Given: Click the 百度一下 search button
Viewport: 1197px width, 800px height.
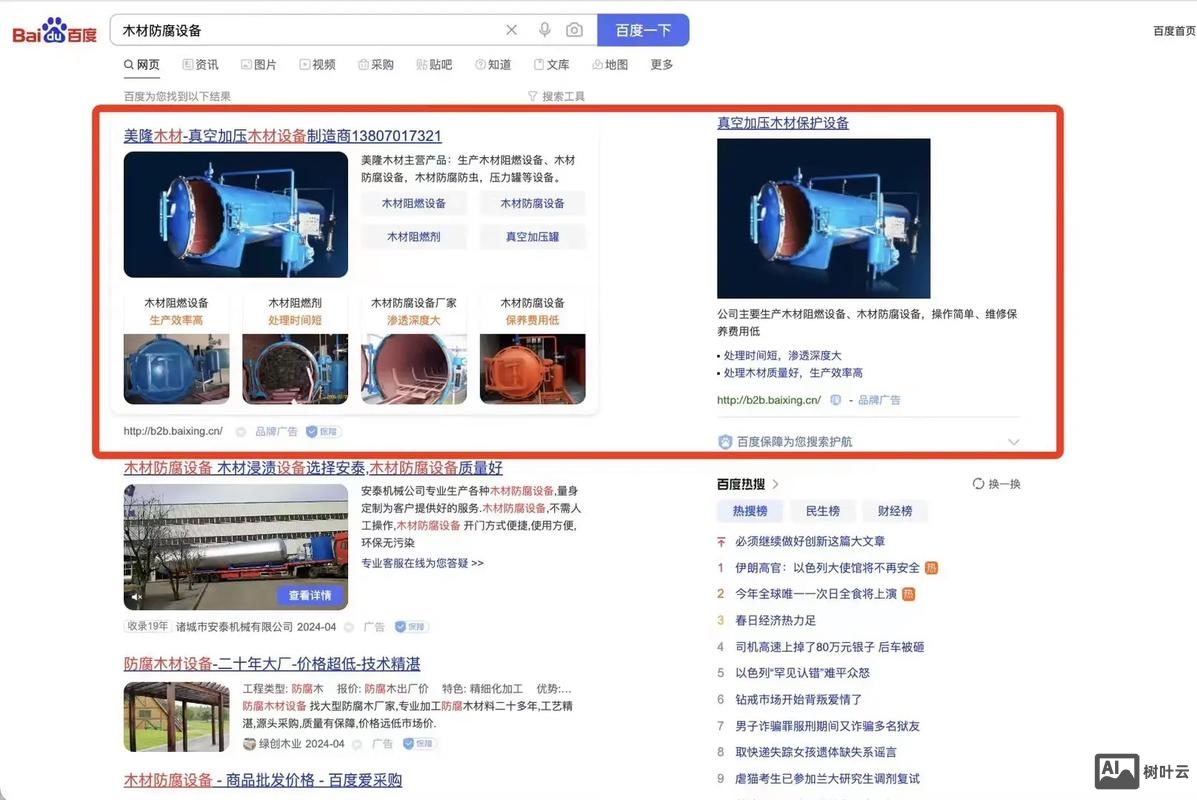Looking at the screenshot, I should (643, 30).
